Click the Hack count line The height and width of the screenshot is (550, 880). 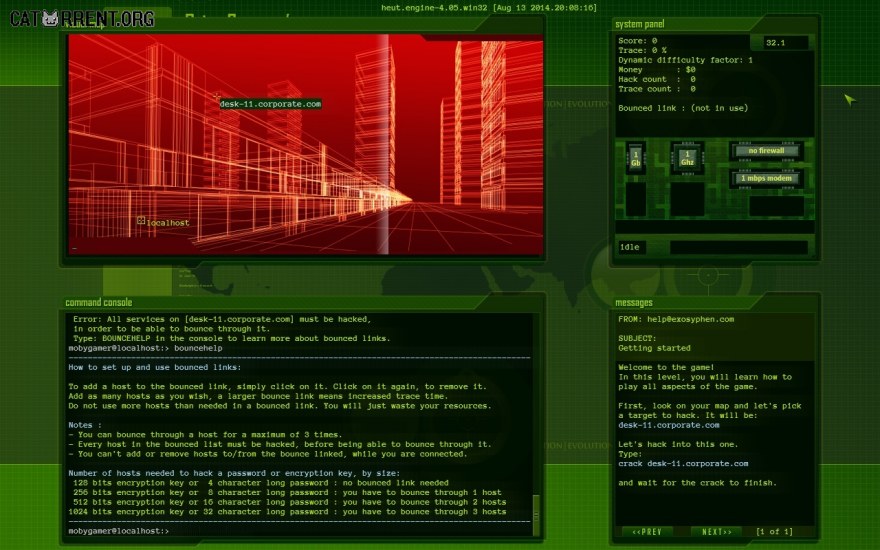tap(657, 79)
